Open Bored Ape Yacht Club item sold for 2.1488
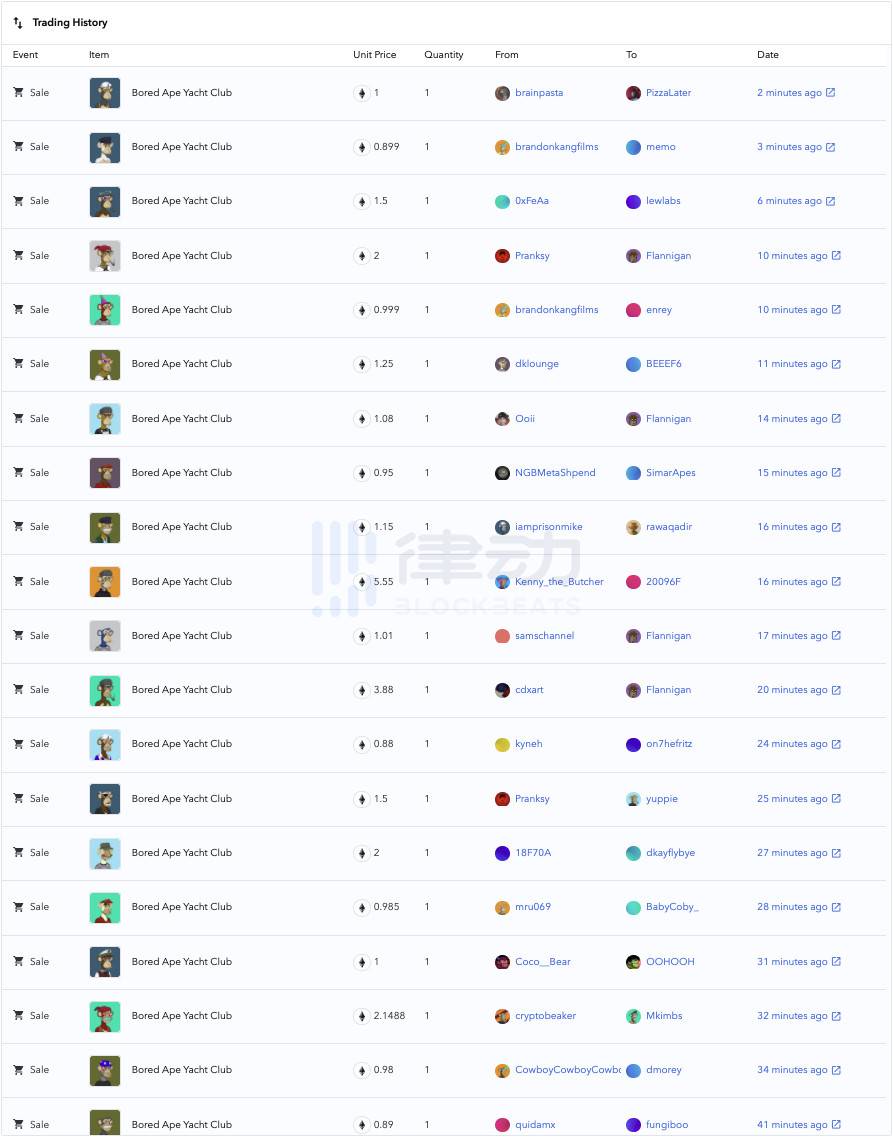 tap(181, 1016)
